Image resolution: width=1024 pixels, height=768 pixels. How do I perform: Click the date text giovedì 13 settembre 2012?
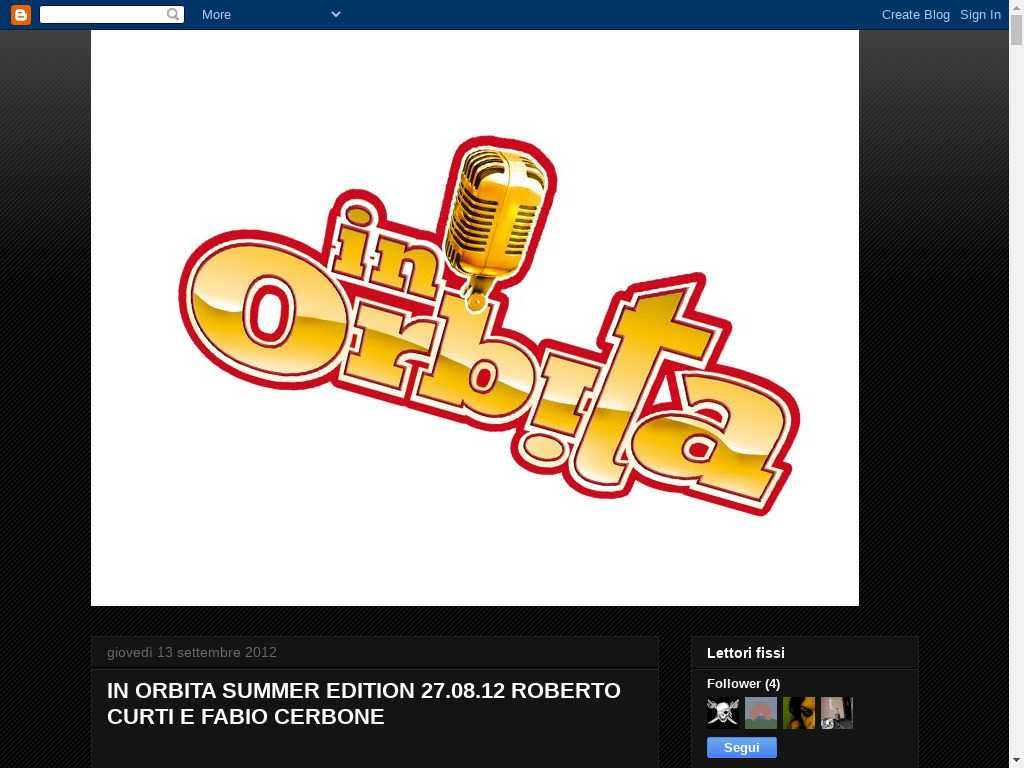[x=192, y=652]
